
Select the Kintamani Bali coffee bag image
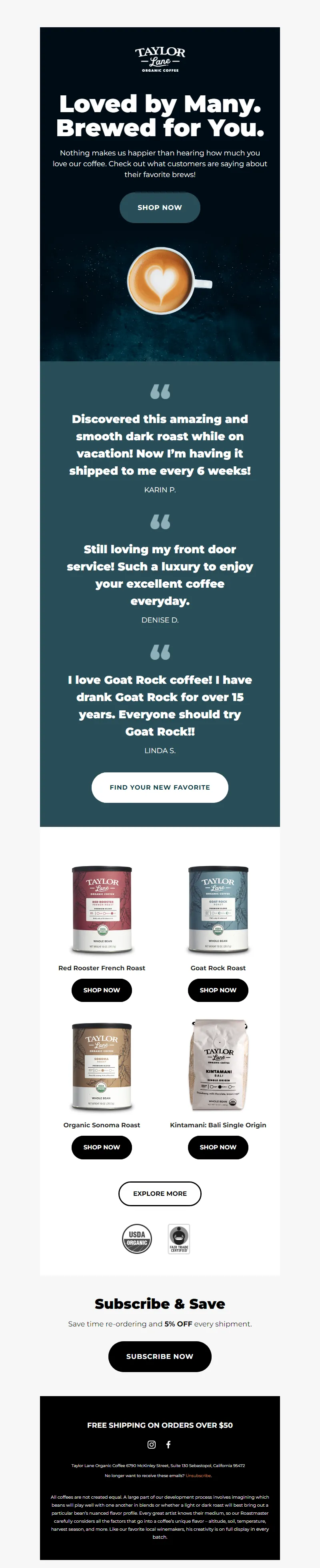tap(218, 1066)
